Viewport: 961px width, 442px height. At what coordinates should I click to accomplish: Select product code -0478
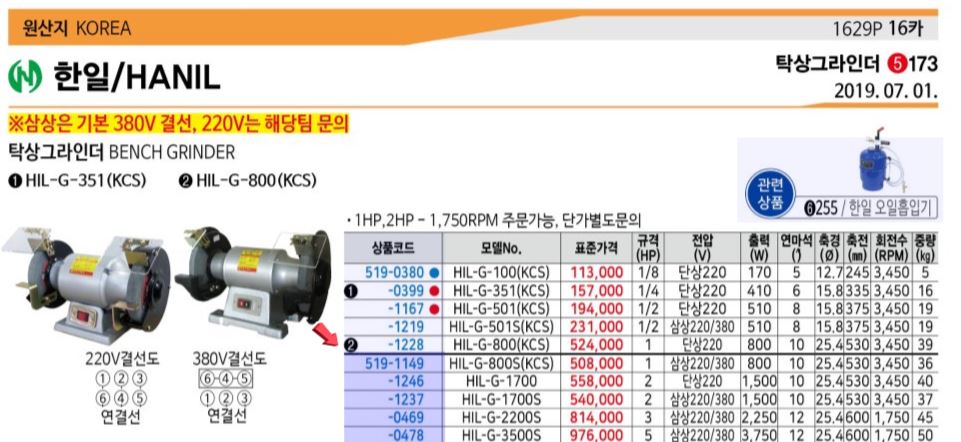[x=405, y=435]
